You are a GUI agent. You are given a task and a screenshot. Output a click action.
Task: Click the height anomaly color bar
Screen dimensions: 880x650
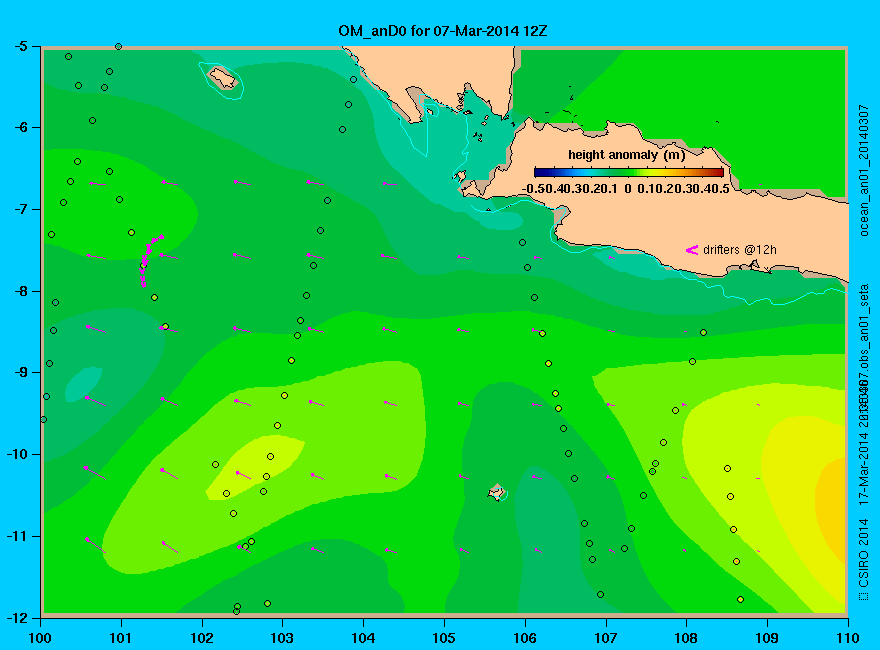click(629, 172)
